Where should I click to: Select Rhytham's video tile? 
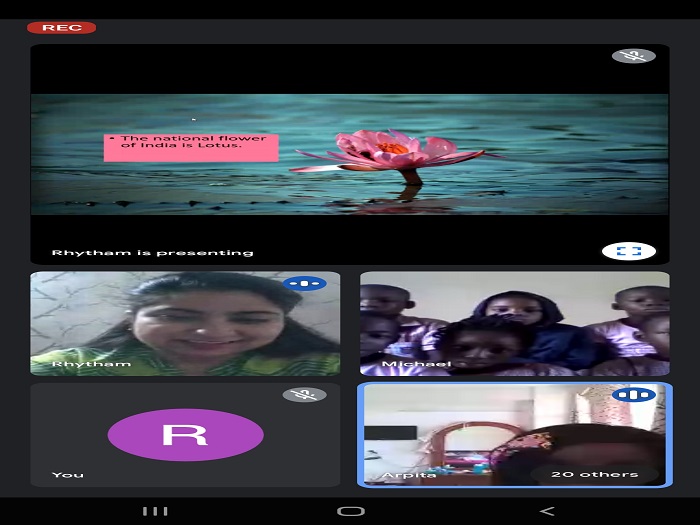185,324
